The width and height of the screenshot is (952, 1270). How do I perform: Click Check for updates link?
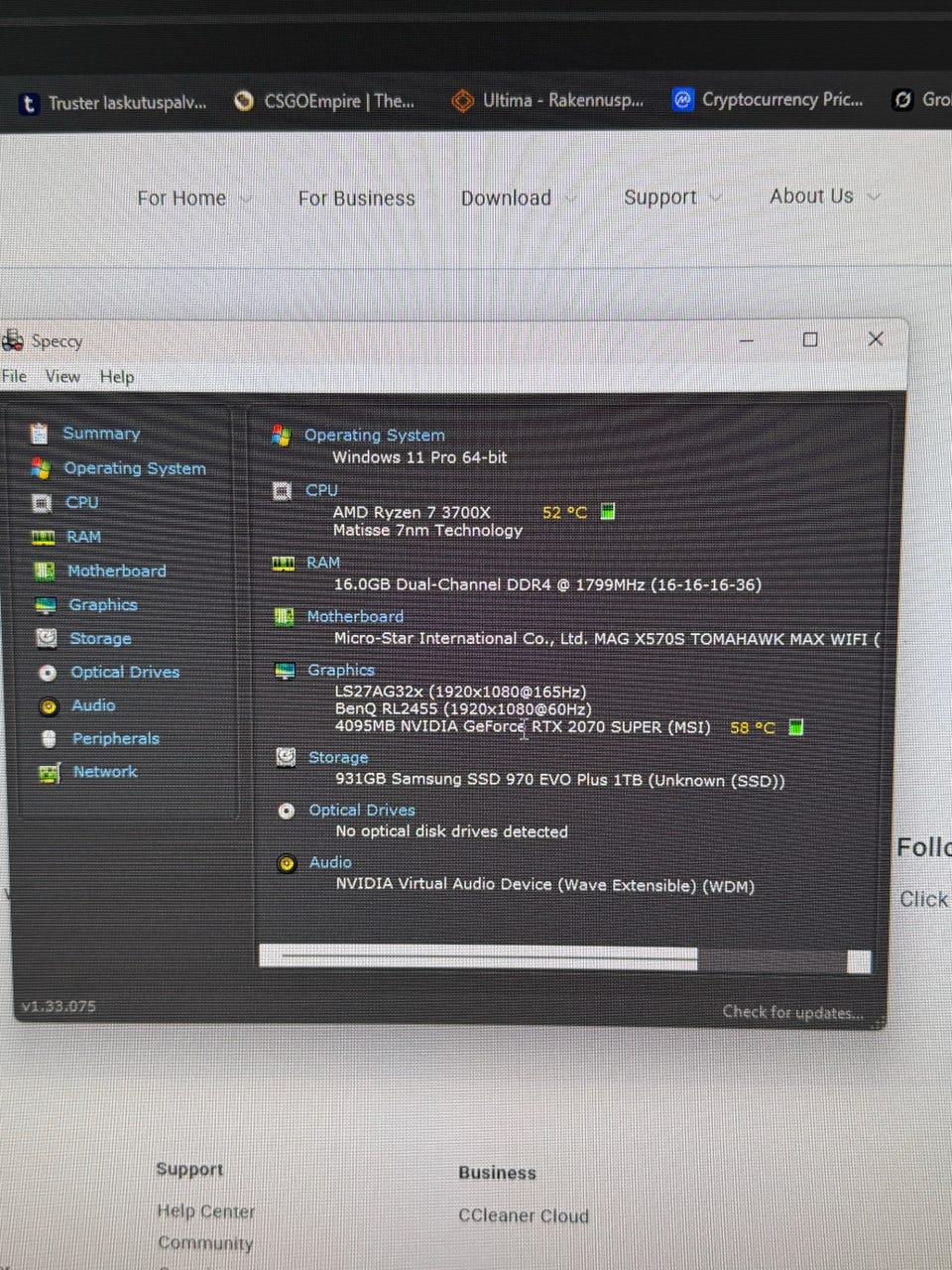coord(793,1012)
